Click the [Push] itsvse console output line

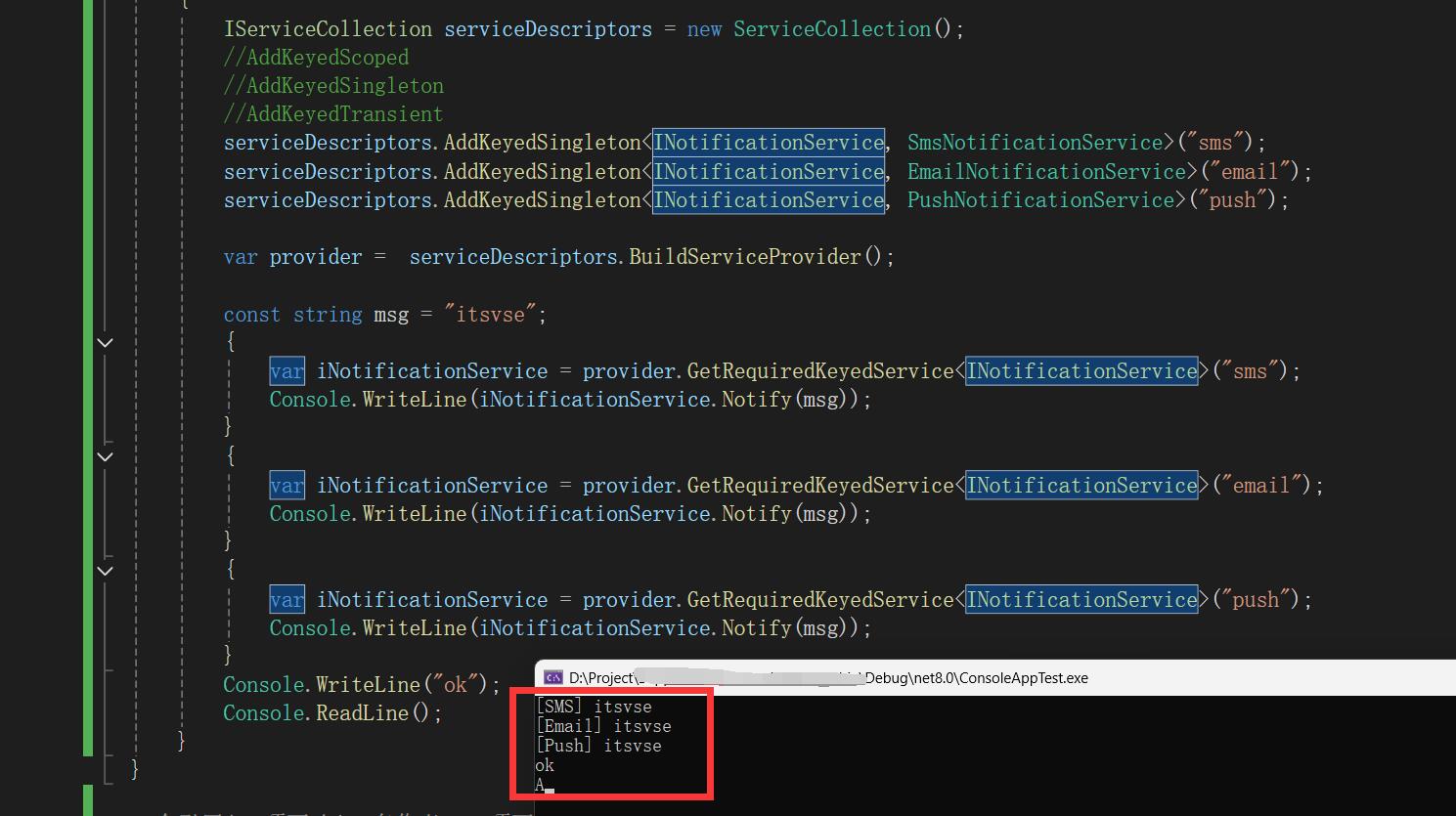pyautogui.click(x=598, y=746)
